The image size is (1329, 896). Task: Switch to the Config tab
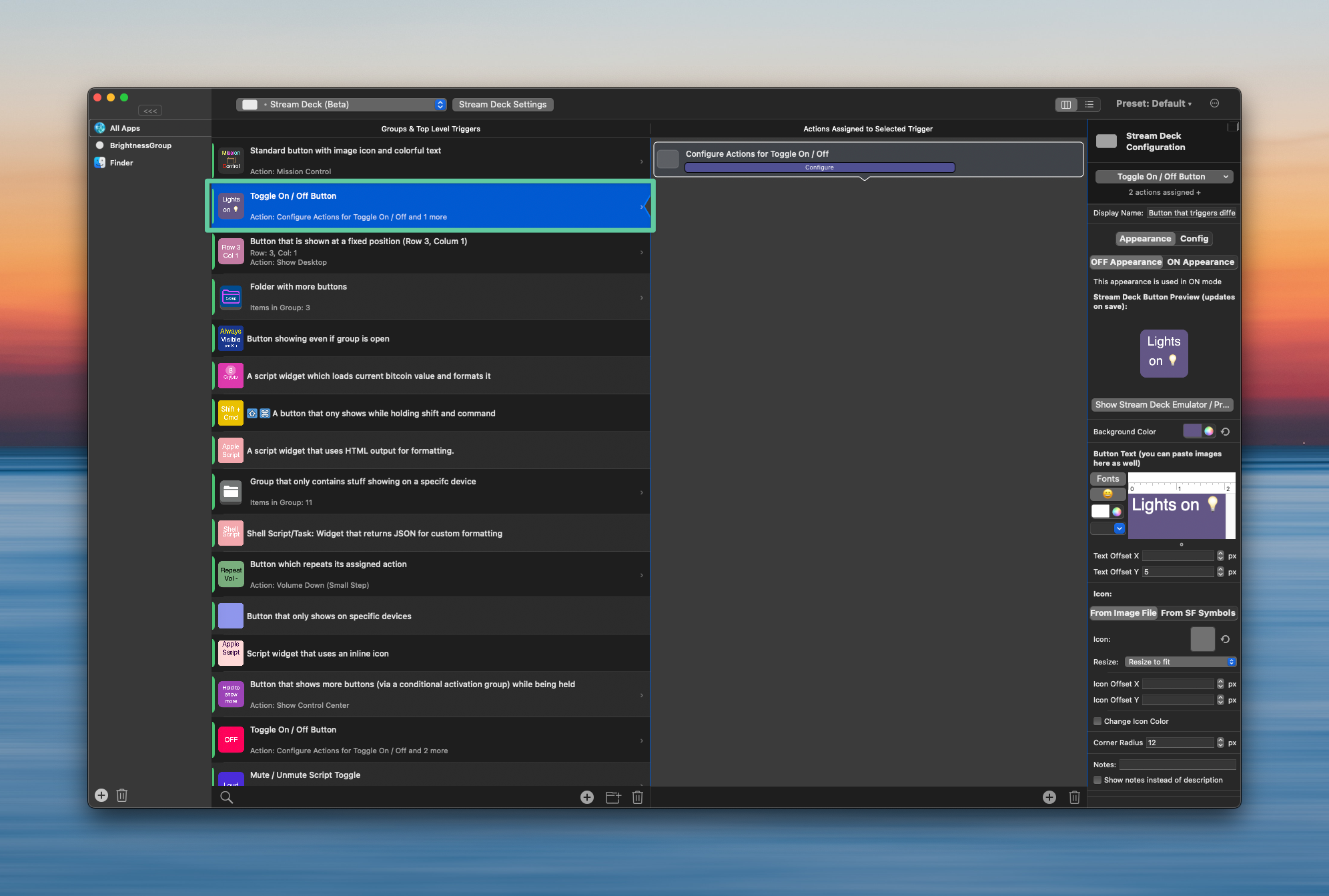[x=1194, y=239]
